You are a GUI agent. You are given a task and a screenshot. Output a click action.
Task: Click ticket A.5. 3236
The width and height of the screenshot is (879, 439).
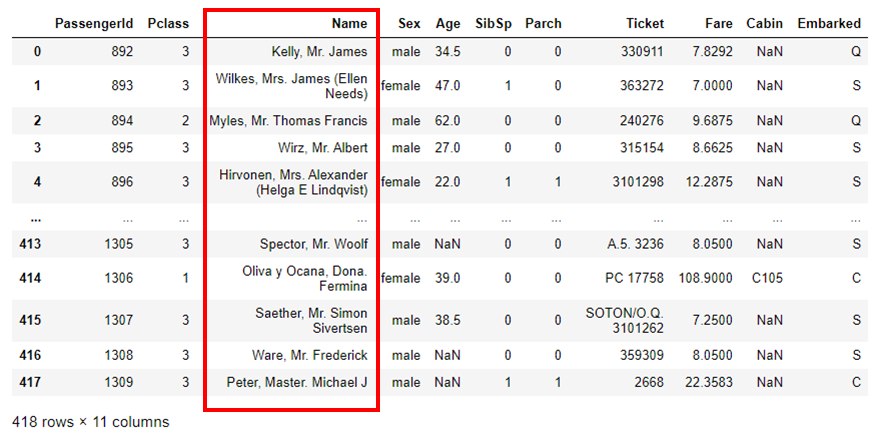636,244
